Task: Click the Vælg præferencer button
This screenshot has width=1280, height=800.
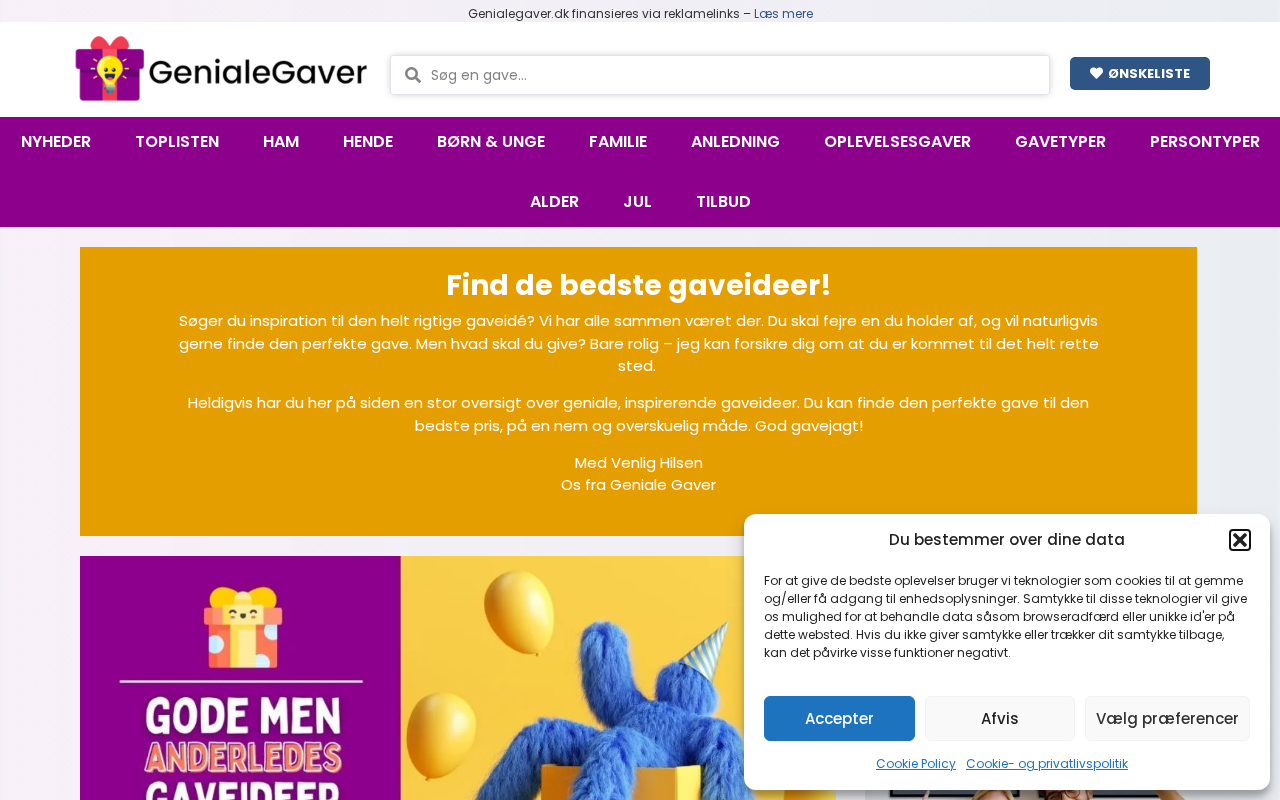Action: (x=1167, y=718)
